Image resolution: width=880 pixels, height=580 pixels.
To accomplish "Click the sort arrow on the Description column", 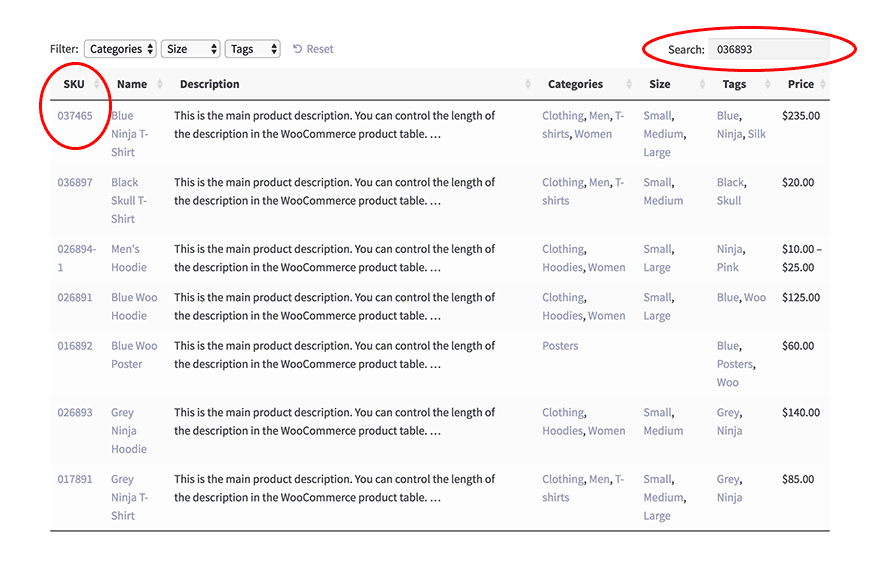I will click(x=529, y=84).
